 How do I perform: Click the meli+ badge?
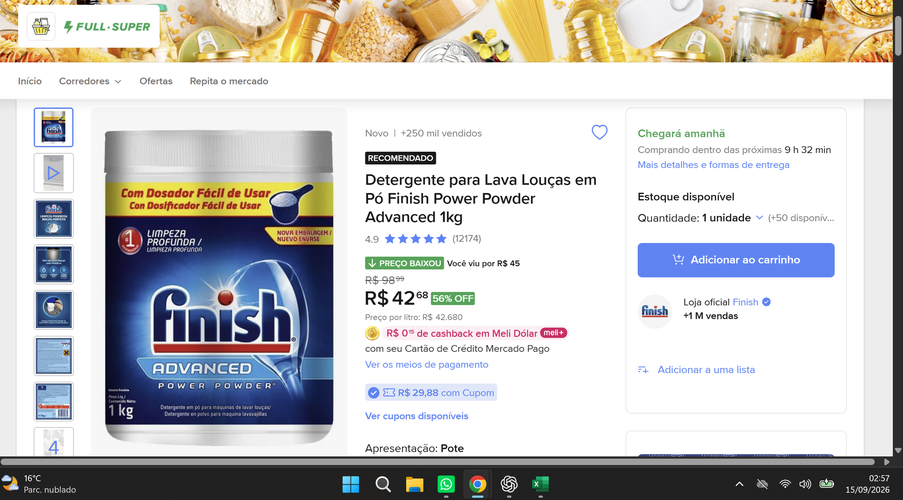(553, 333)
